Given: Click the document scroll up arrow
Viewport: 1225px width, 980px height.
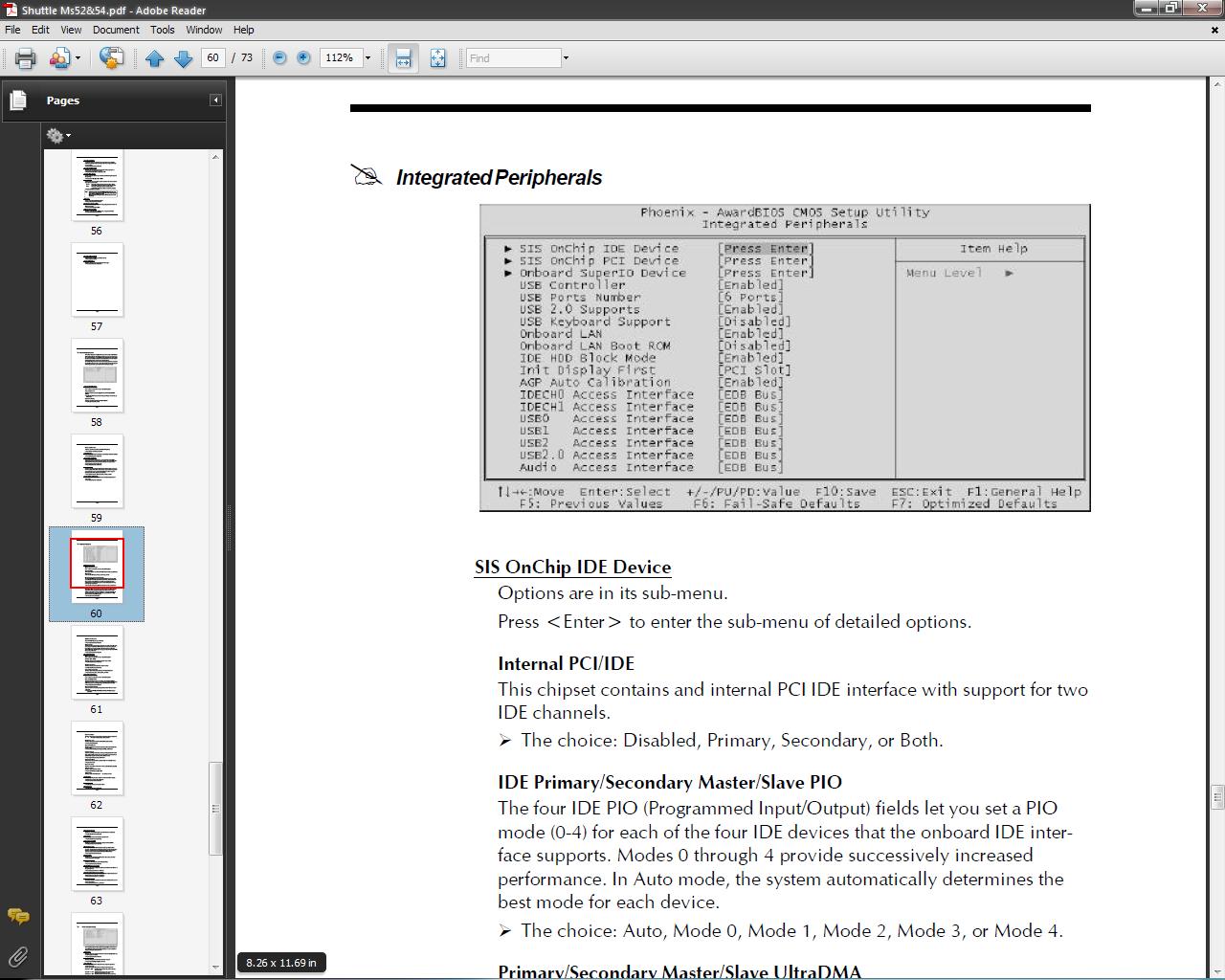Looking at the screenshot, I should (1217, 85).
